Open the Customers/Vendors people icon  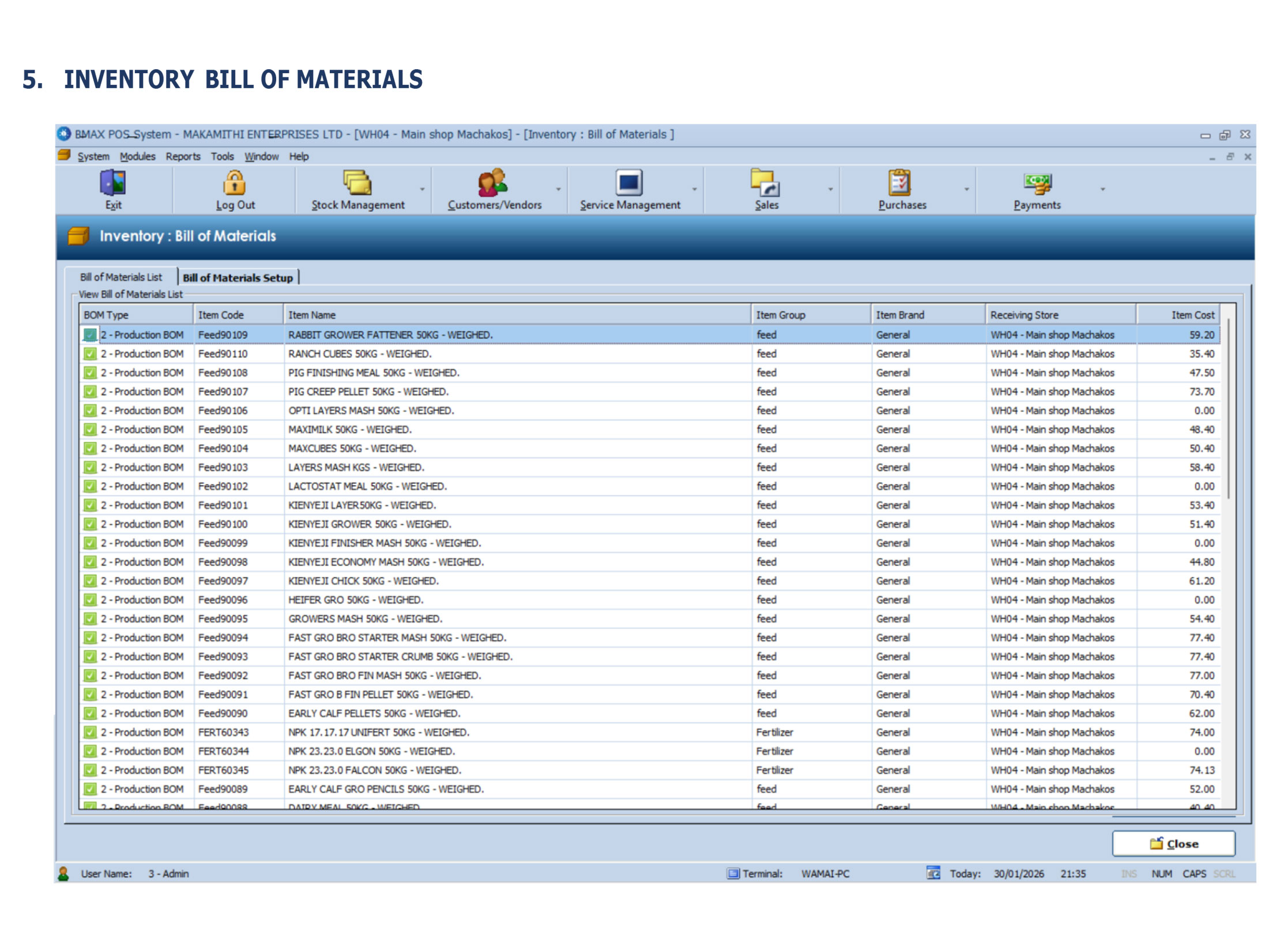pos(494,183)
